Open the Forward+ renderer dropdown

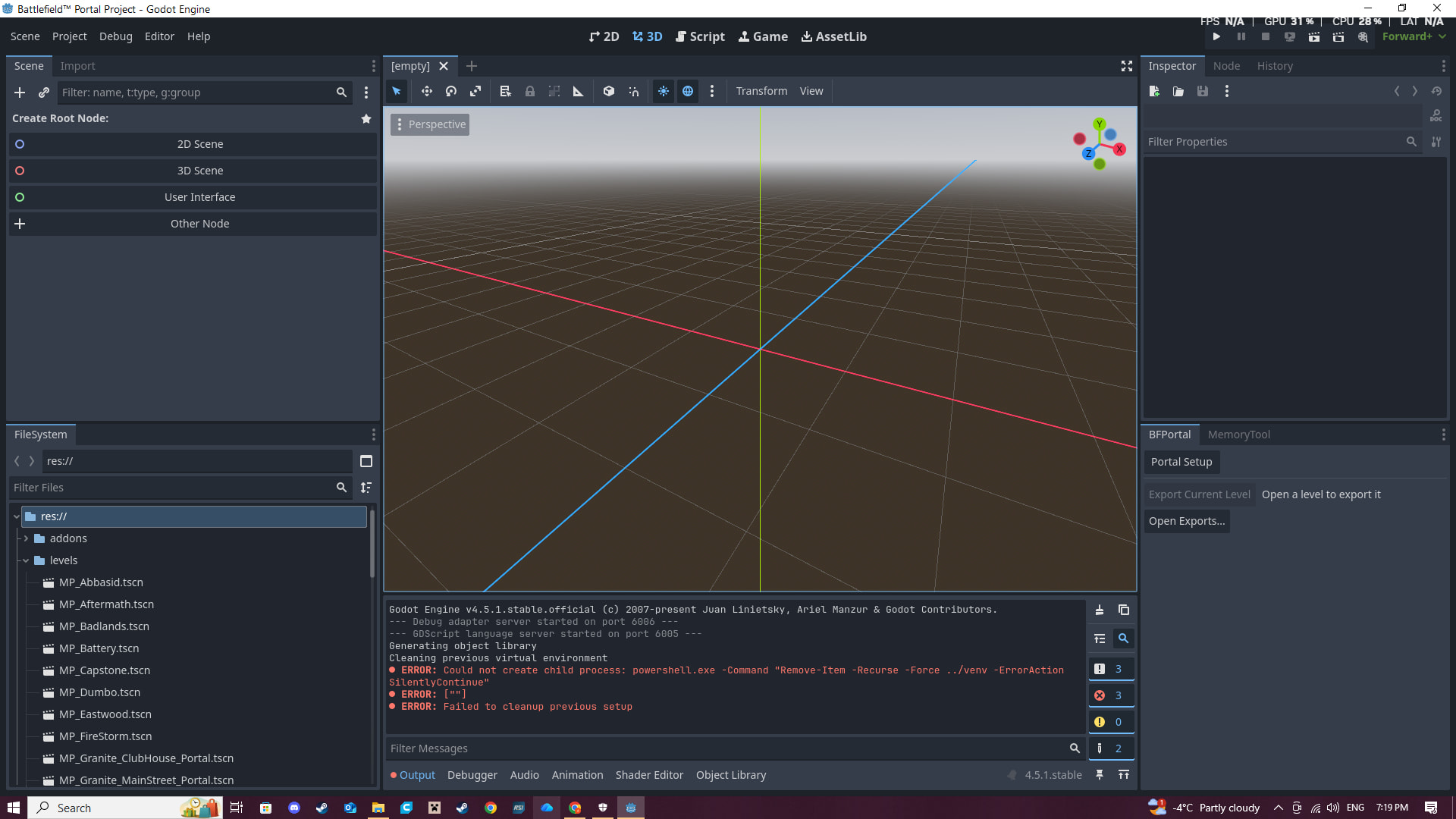click(1414, 36)
